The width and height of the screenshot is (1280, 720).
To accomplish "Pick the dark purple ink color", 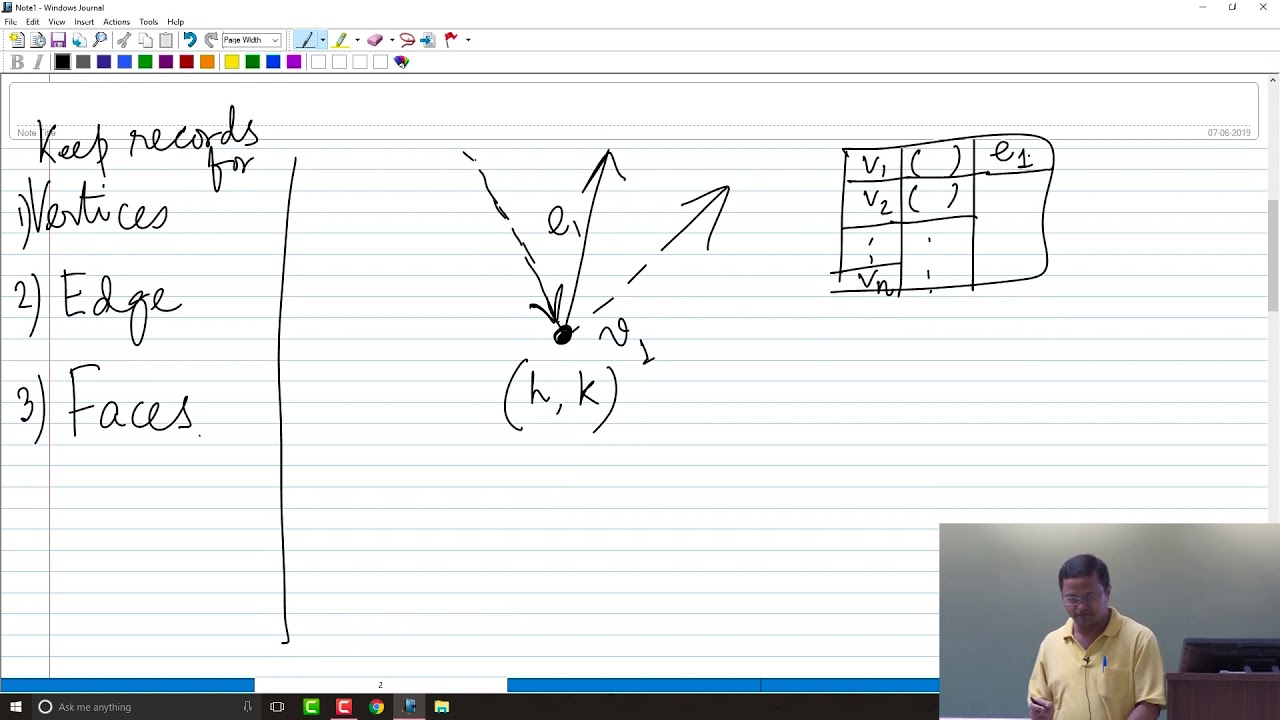I will [166, 62].
